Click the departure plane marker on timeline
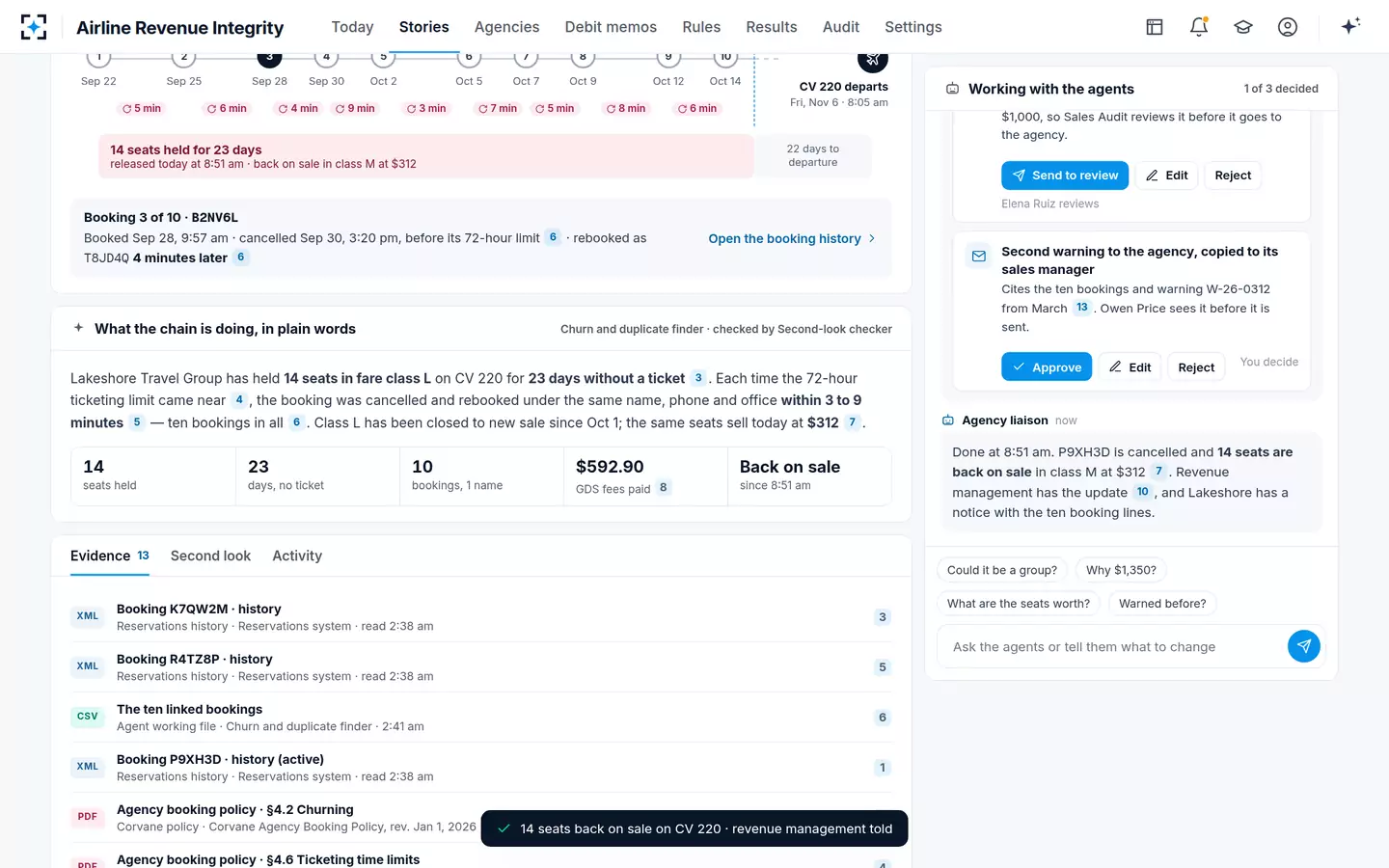This screenshot has height=868, width=1389. [873, 60]
